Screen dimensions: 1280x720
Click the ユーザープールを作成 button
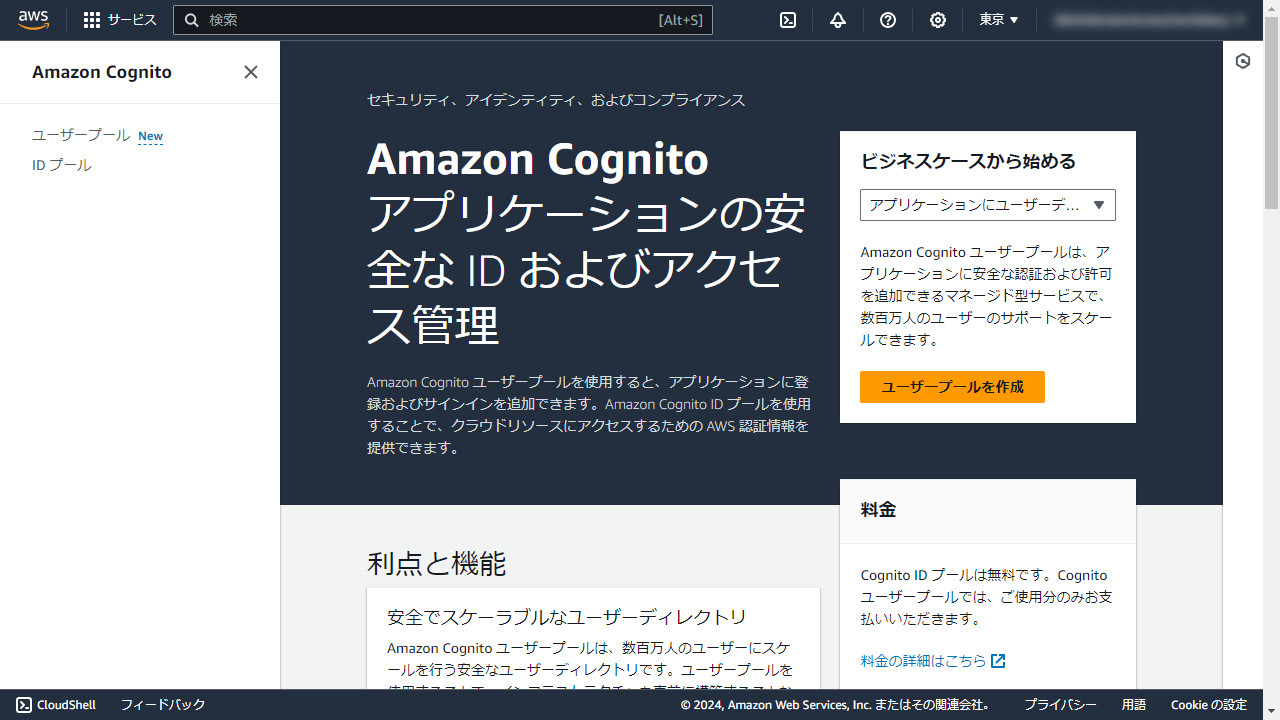tap(952, 387)
